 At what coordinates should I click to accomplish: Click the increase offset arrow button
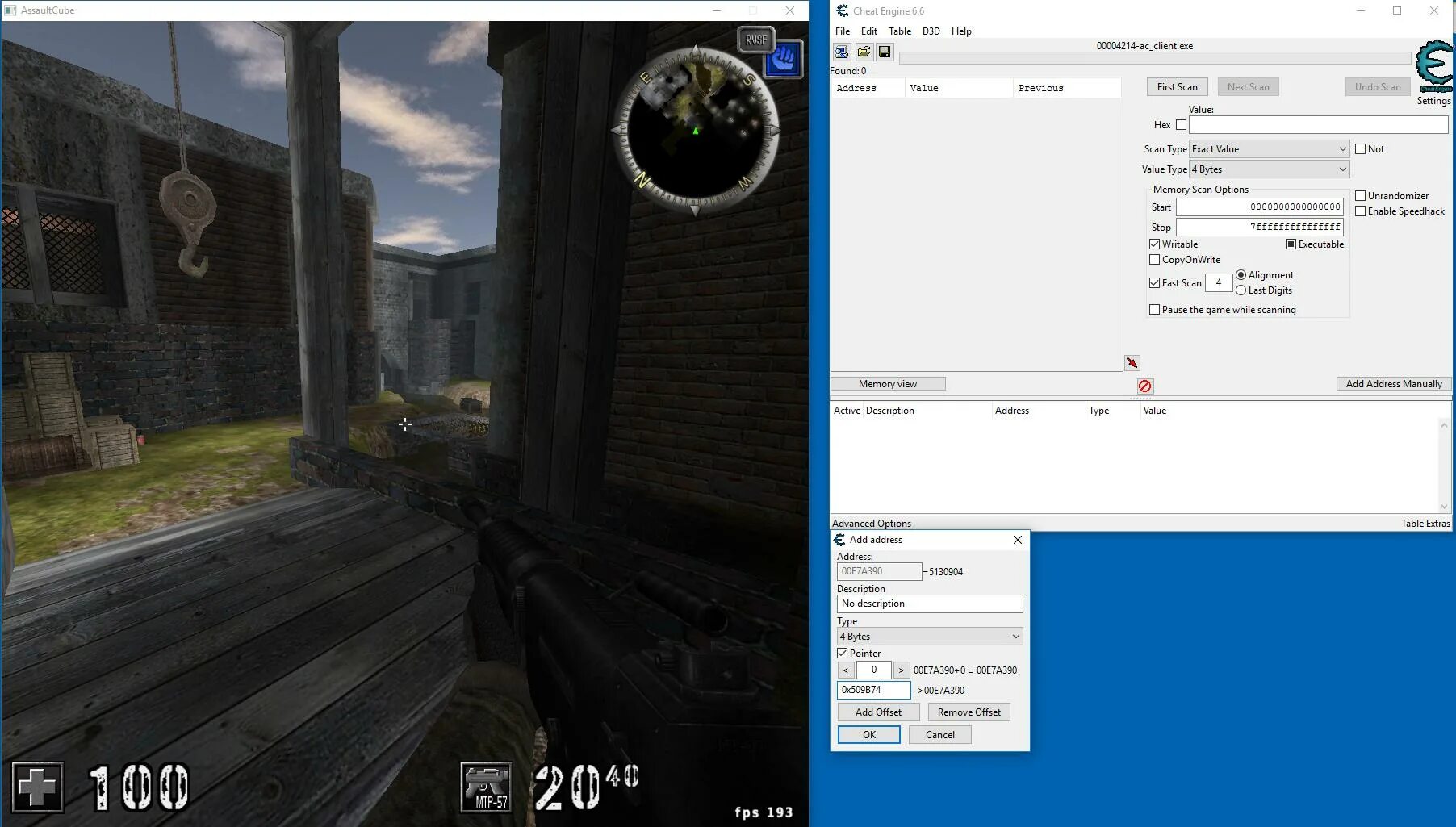tap(901, 670)
